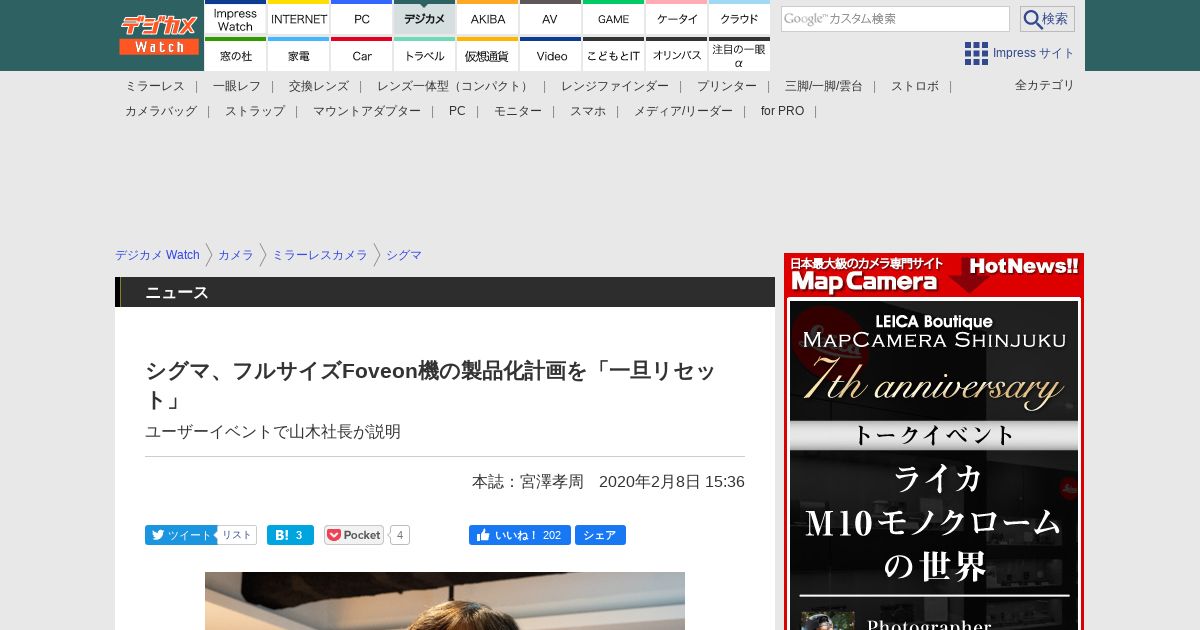Click the 検索 search button
Image resolution: width=1200 pixels, height=630 pixels.
pyautogui.click(x=1047, y=19)
